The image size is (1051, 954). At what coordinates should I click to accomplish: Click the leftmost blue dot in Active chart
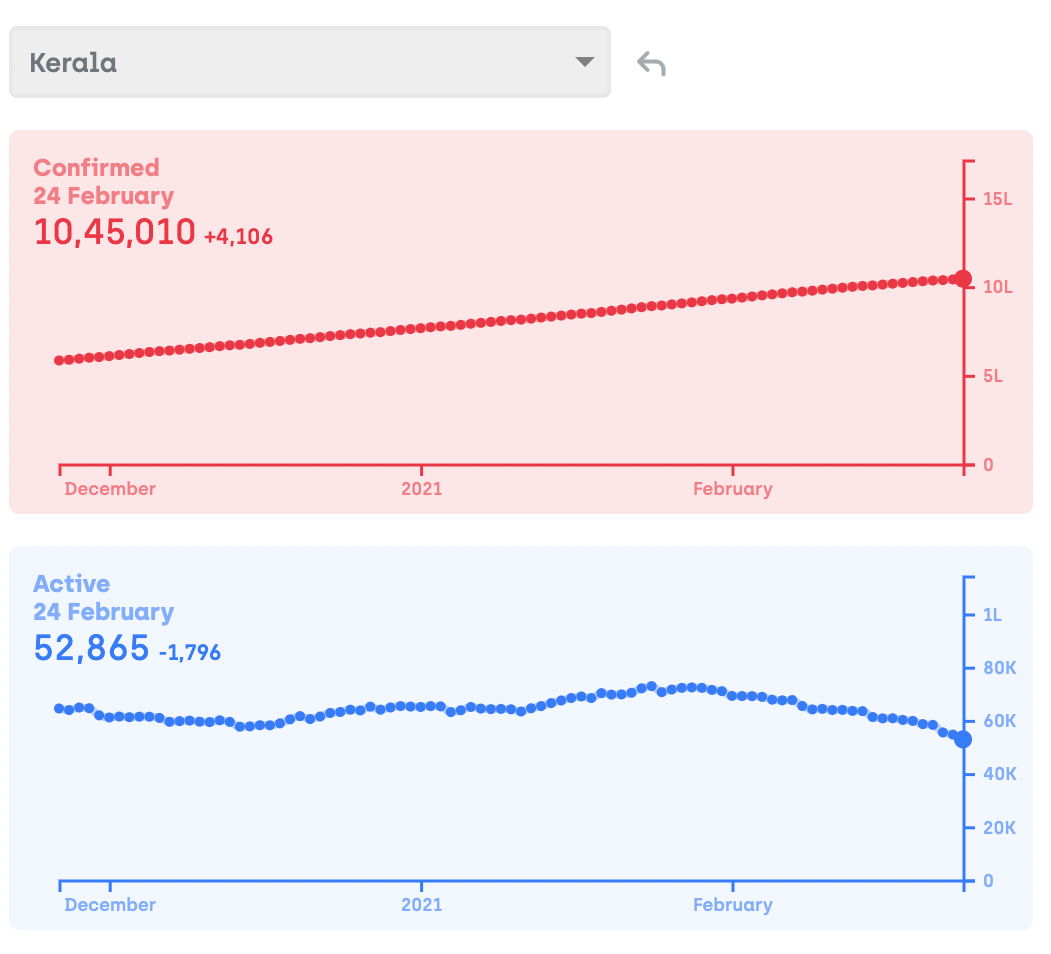(59, 708)
